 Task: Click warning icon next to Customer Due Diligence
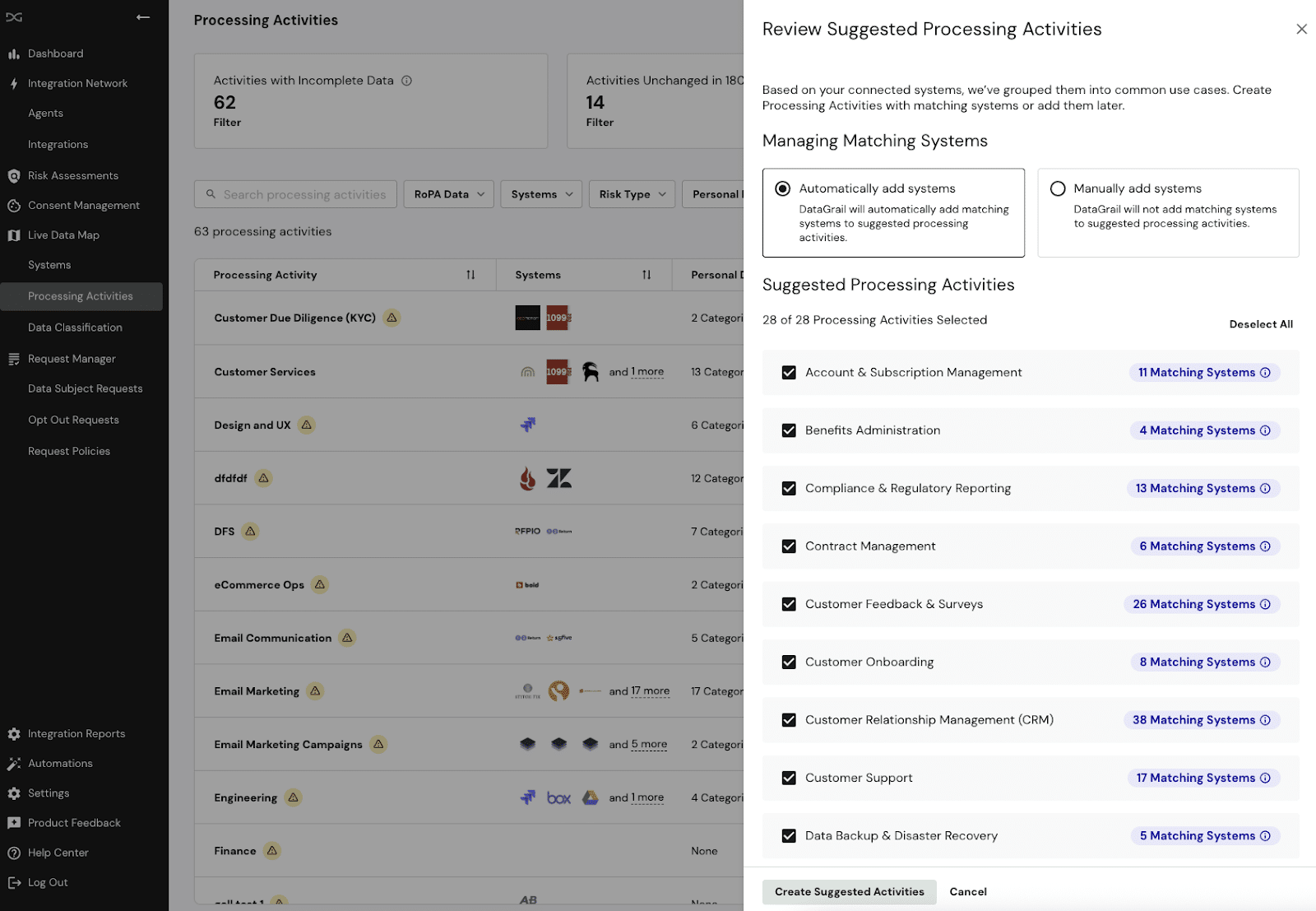(x=392, y=318)
